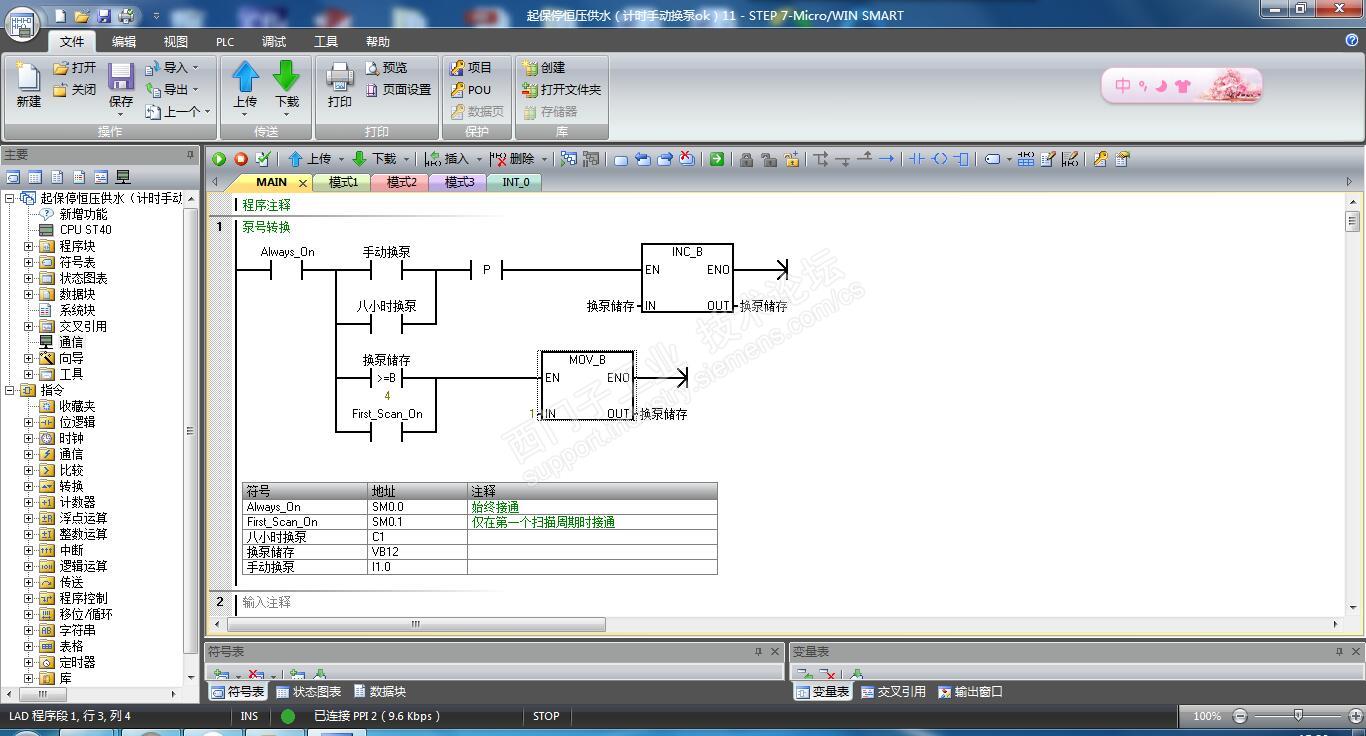This screenshot has width=1366, height=736.
Task: Click the 插入 (Insert) toolbar button
Action: point(447,159)
